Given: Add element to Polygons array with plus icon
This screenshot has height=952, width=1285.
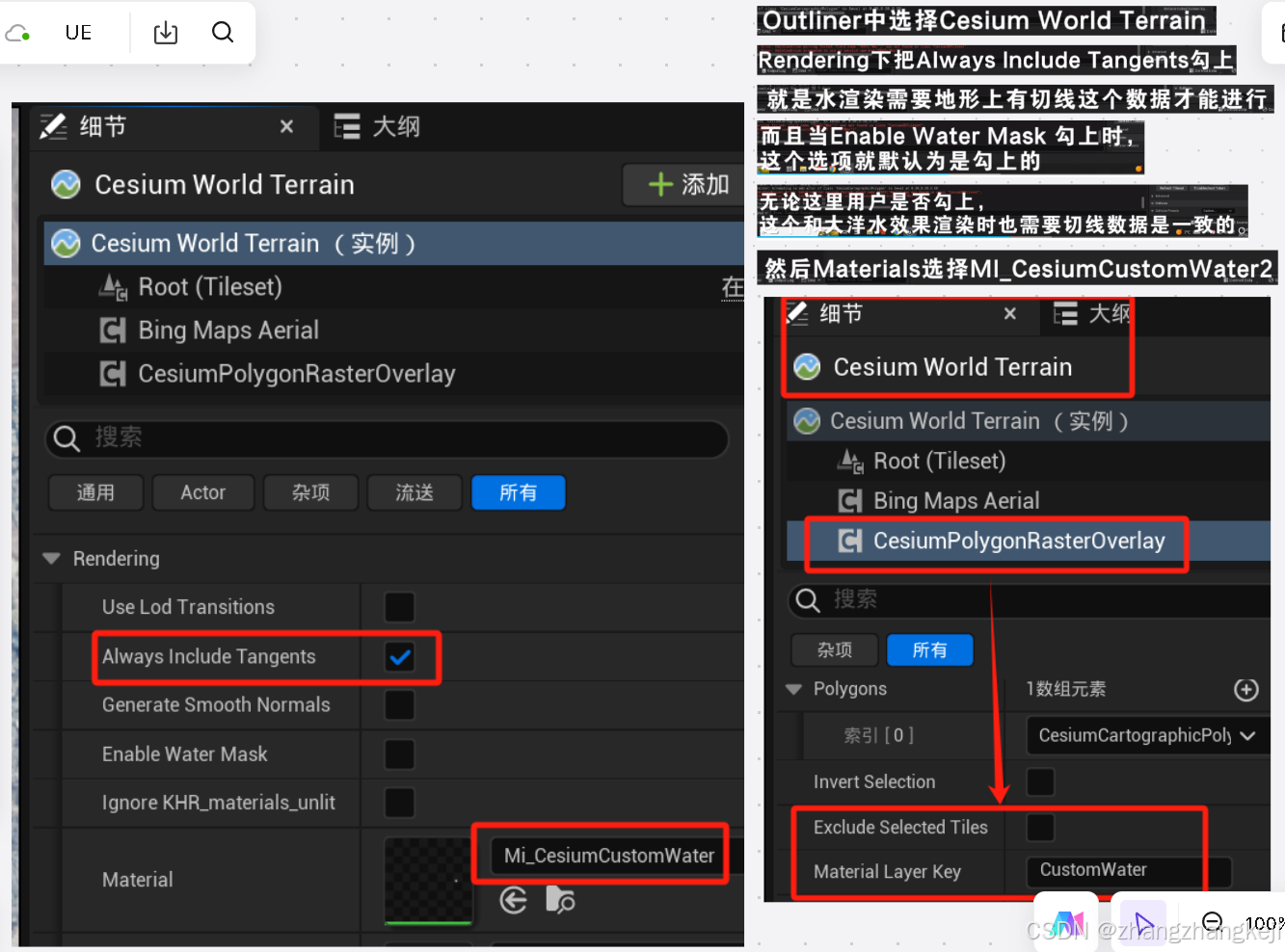Looking at the screenshot, I should (1246, 690).
